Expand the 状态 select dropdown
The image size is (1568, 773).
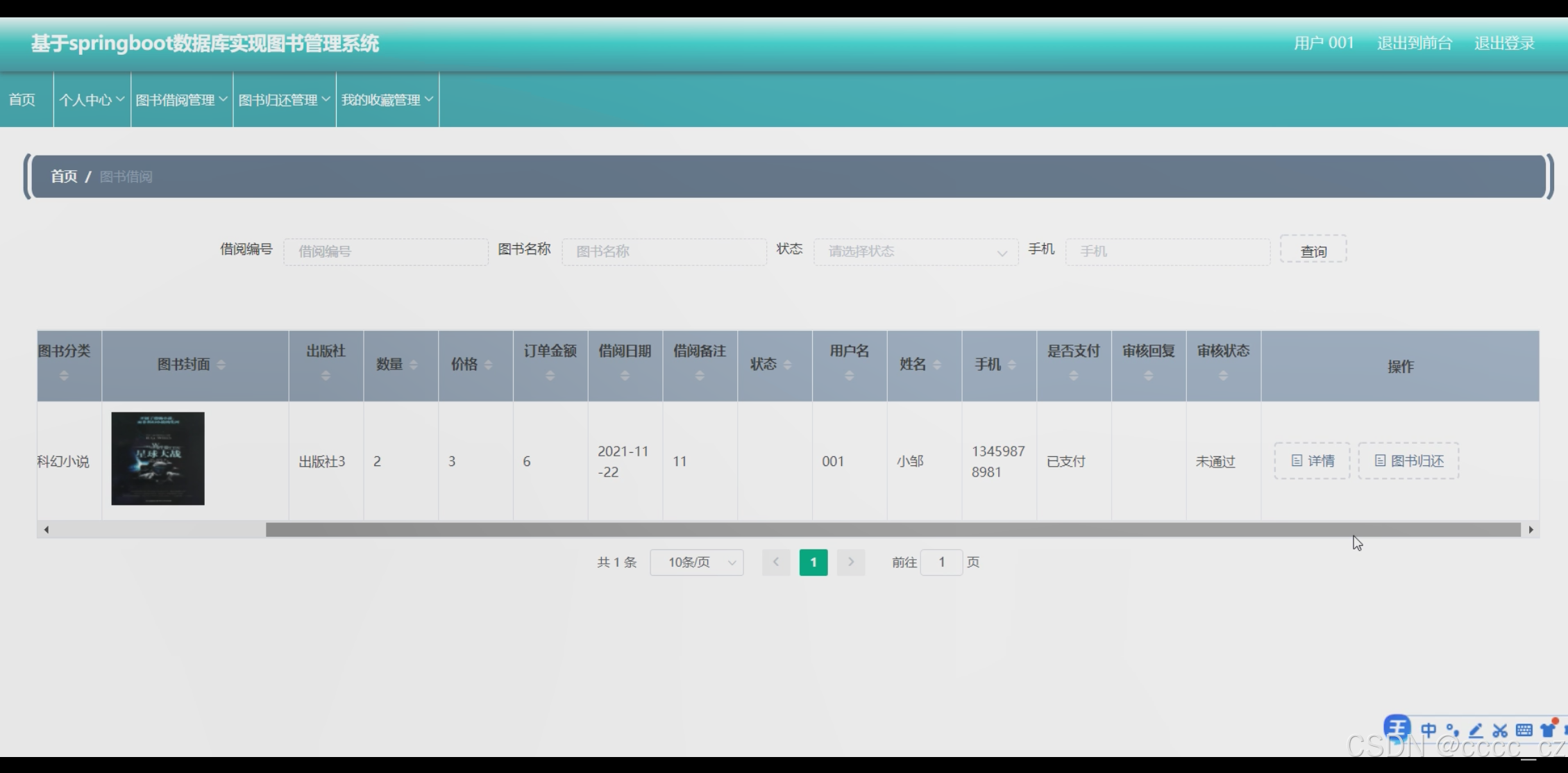(916, 251)
